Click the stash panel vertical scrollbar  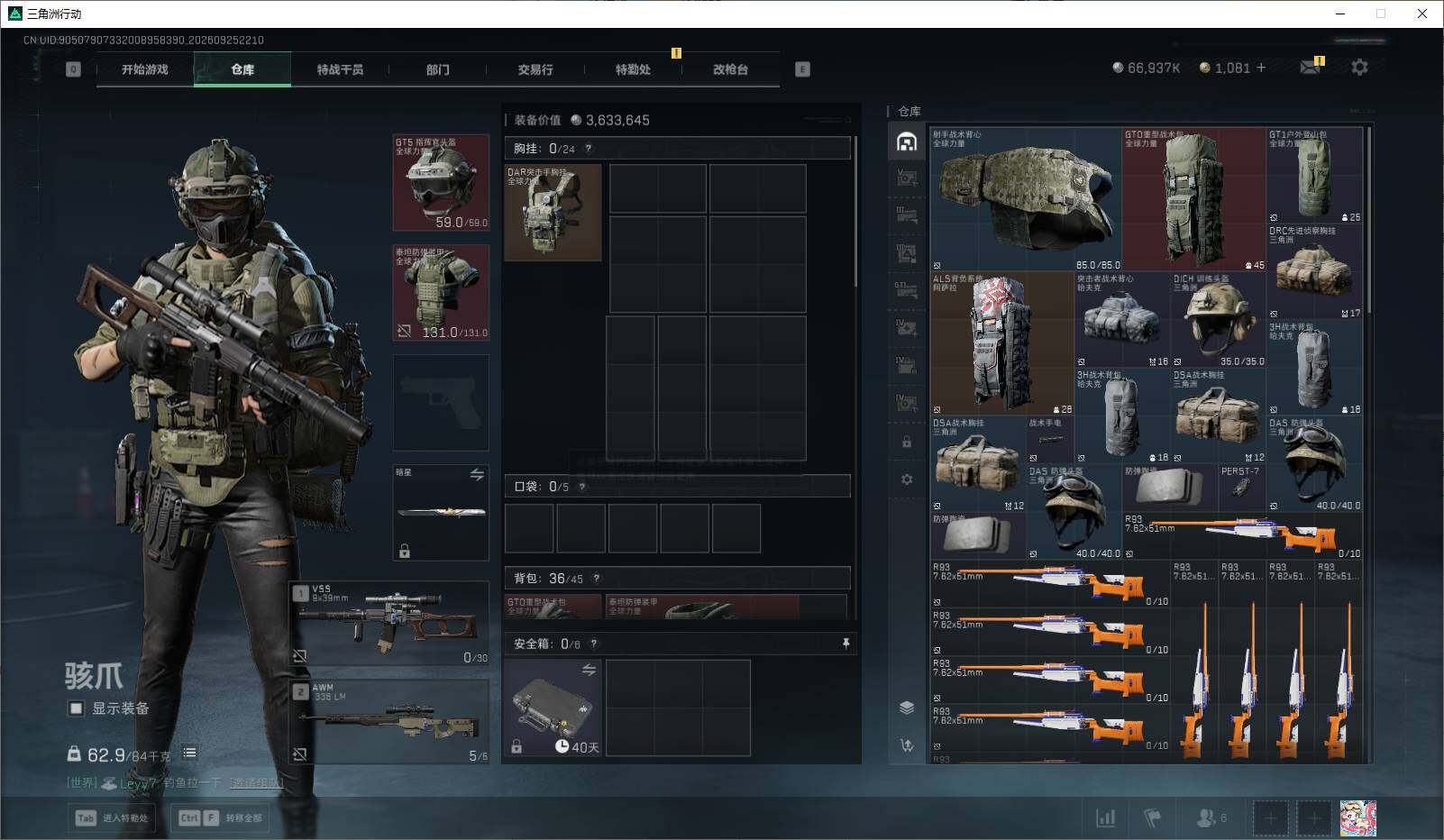[x=1369, y=221]
